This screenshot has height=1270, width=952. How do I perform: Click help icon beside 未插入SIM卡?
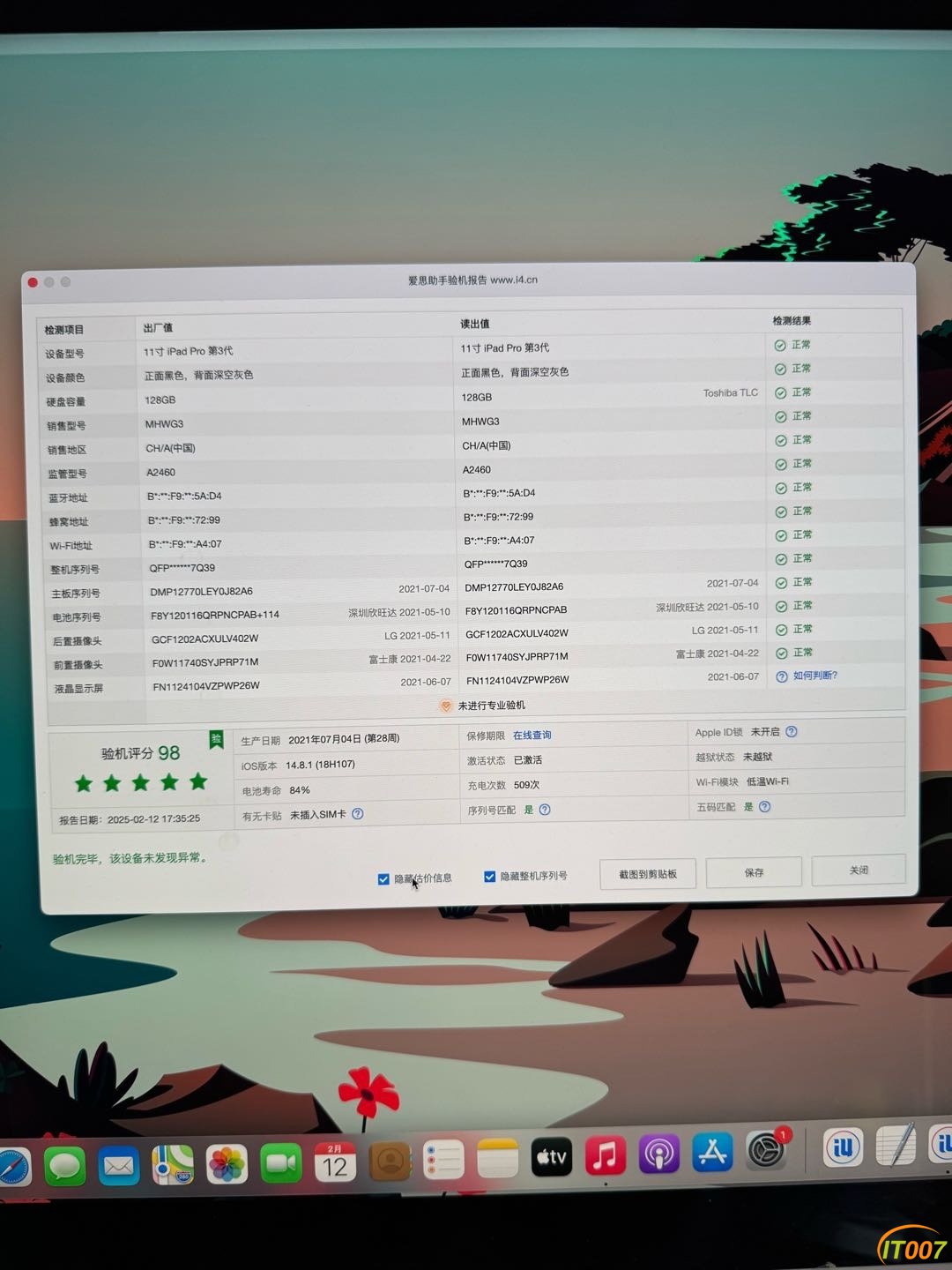(357, 814)
